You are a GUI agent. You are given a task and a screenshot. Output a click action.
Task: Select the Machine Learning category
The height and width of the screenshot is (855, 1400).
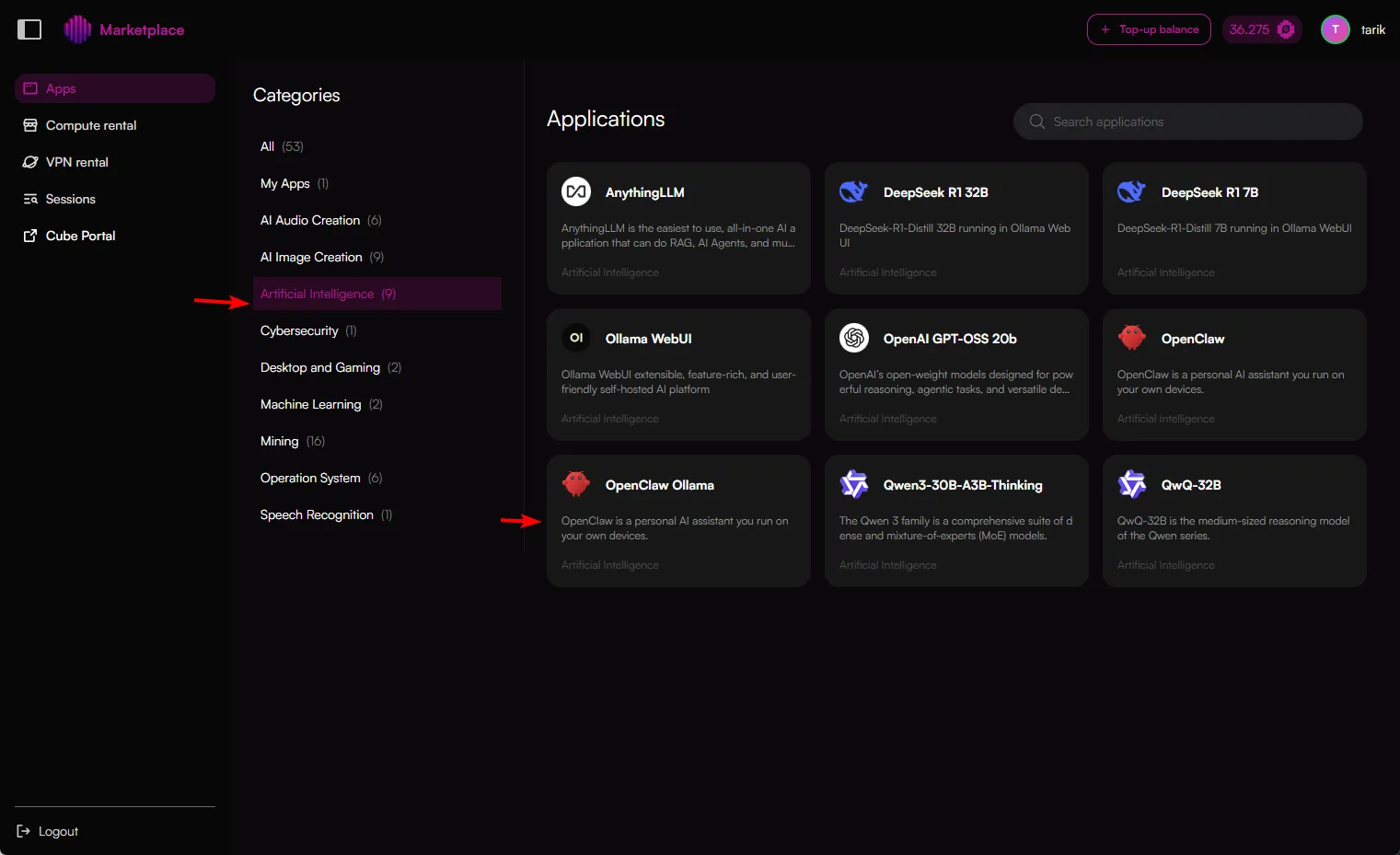point(377,404)
